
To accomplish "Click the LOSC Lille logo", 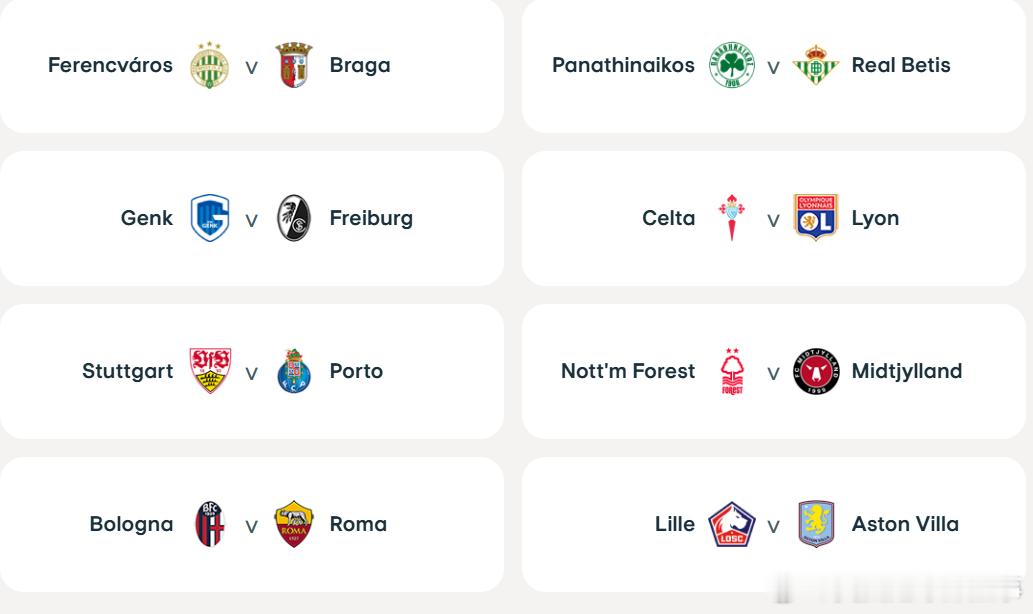I will coord(732,524).
